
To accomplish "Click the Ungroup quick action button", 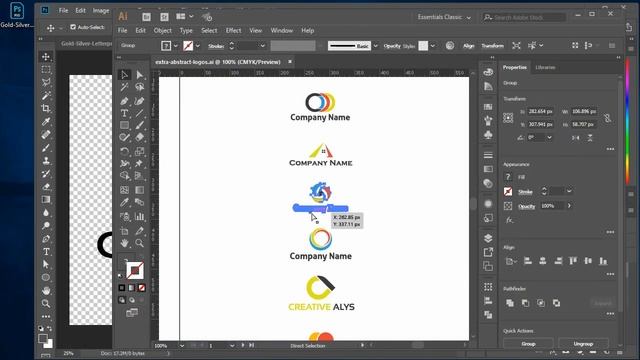I will click(583, 344).
